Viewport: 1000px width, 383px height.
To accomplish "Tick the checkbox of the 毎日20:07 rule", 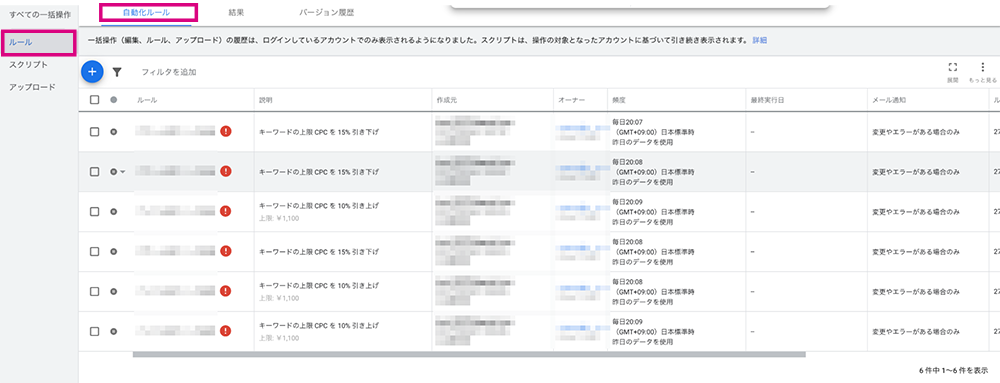I will pos(94,132).
